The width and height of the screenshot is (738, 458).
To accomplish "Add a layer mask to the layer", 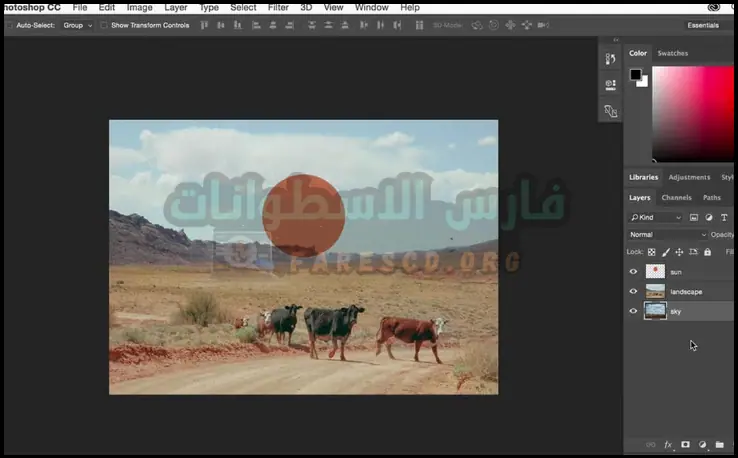I will point(685,445).
